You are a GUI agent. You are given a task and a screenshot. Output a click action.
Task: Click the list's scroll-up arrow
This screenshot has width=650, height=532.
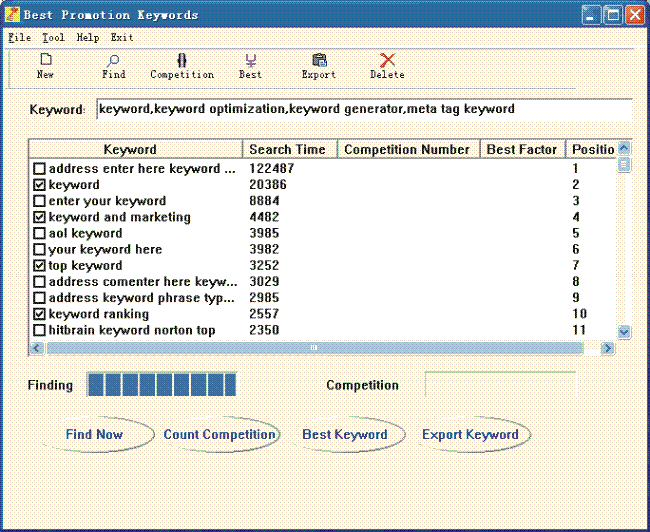[x=624, y=148]
